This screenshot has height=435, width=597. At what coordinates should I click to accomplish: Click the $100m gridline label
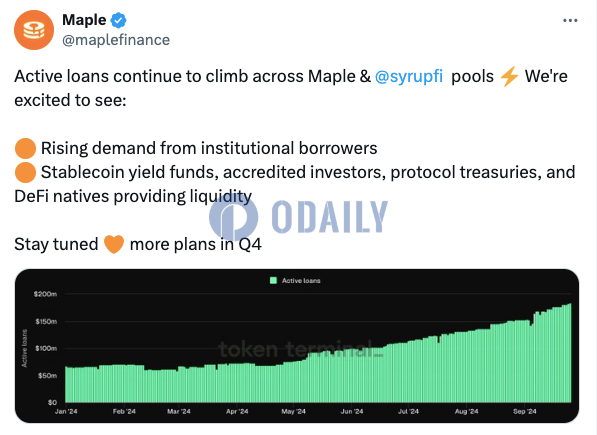click(x=46, y=348)
